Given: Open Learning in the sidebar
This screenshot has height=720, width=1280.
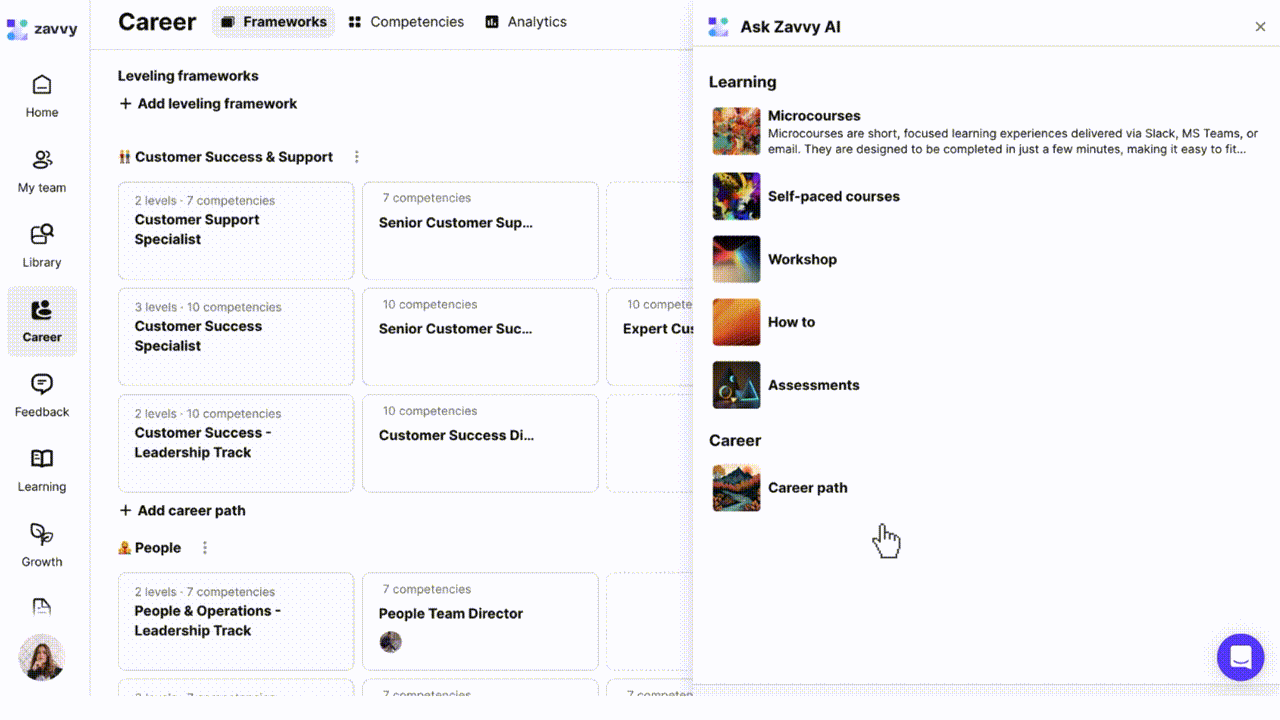Looking at the screenshot, I should 42,471.
